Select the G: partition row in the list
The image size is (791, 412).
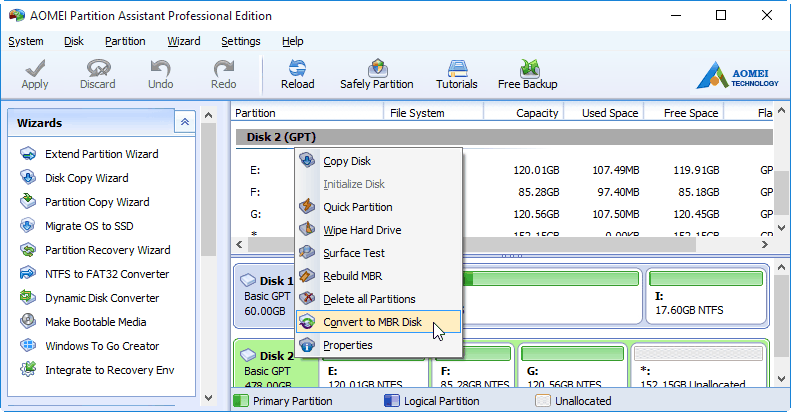coord(504,214)
